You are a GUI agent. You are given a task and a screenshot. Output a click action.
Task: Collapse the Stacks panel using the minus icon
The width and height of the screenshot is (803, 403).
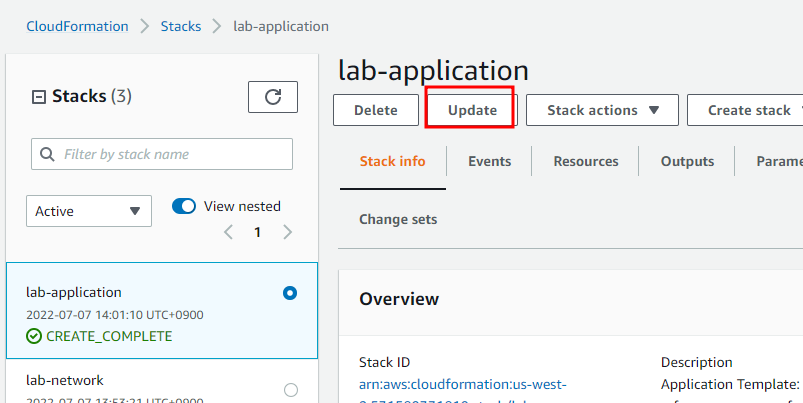tap(39, 97)
